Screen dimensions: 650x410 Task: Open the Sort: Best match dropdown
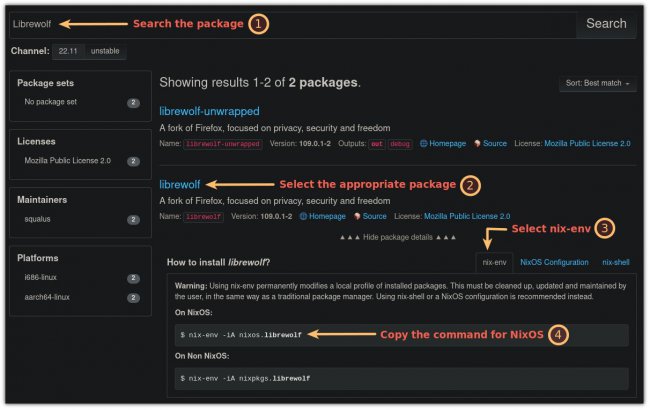click(x=597, y=83)
